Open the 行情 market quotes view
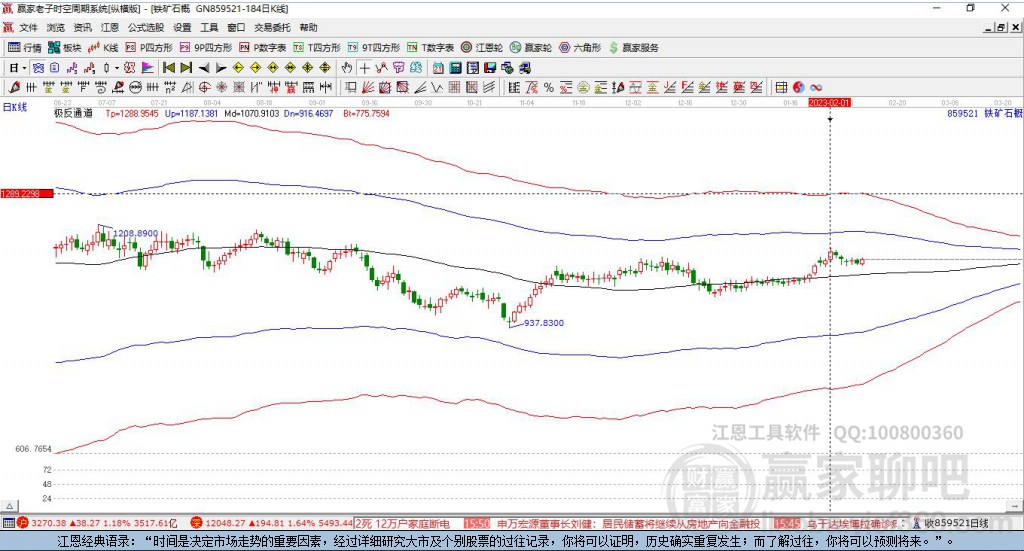This screenshot has width=1024, height=551. (24, 48)
